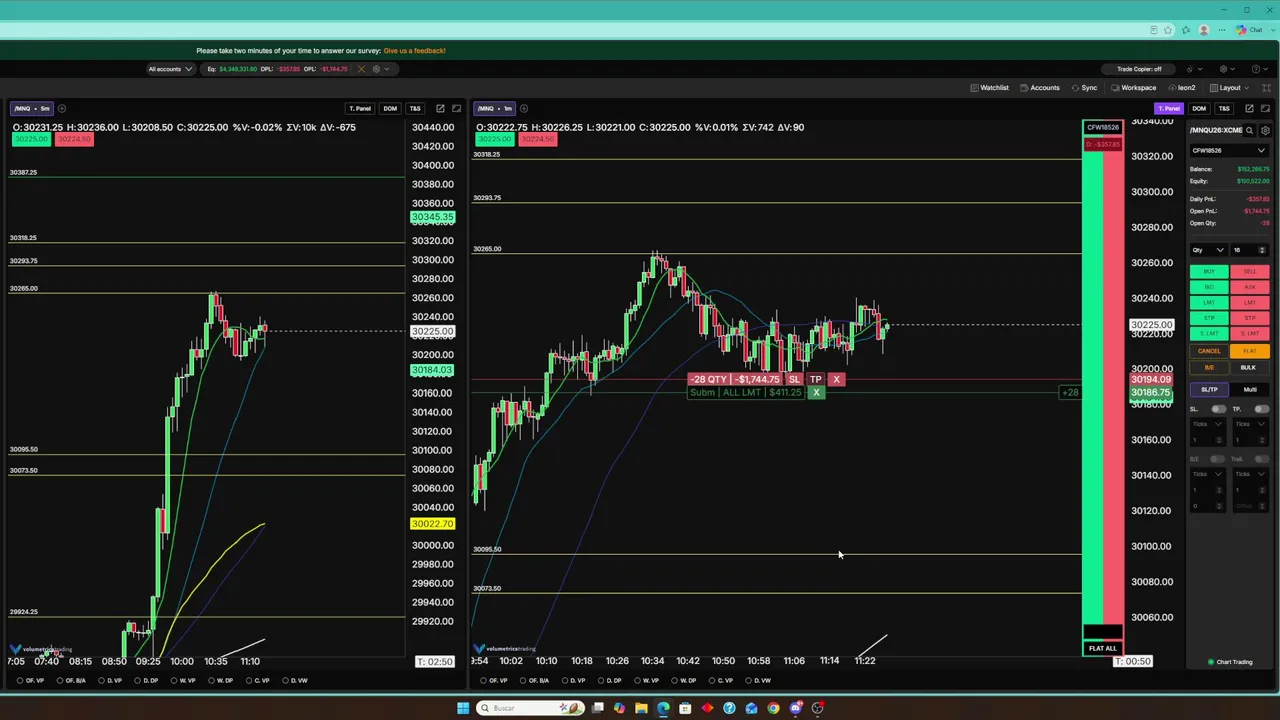Click the Give us a feedback link
This screenshot has width=1280, height=720.
click(x=414, y=50)
